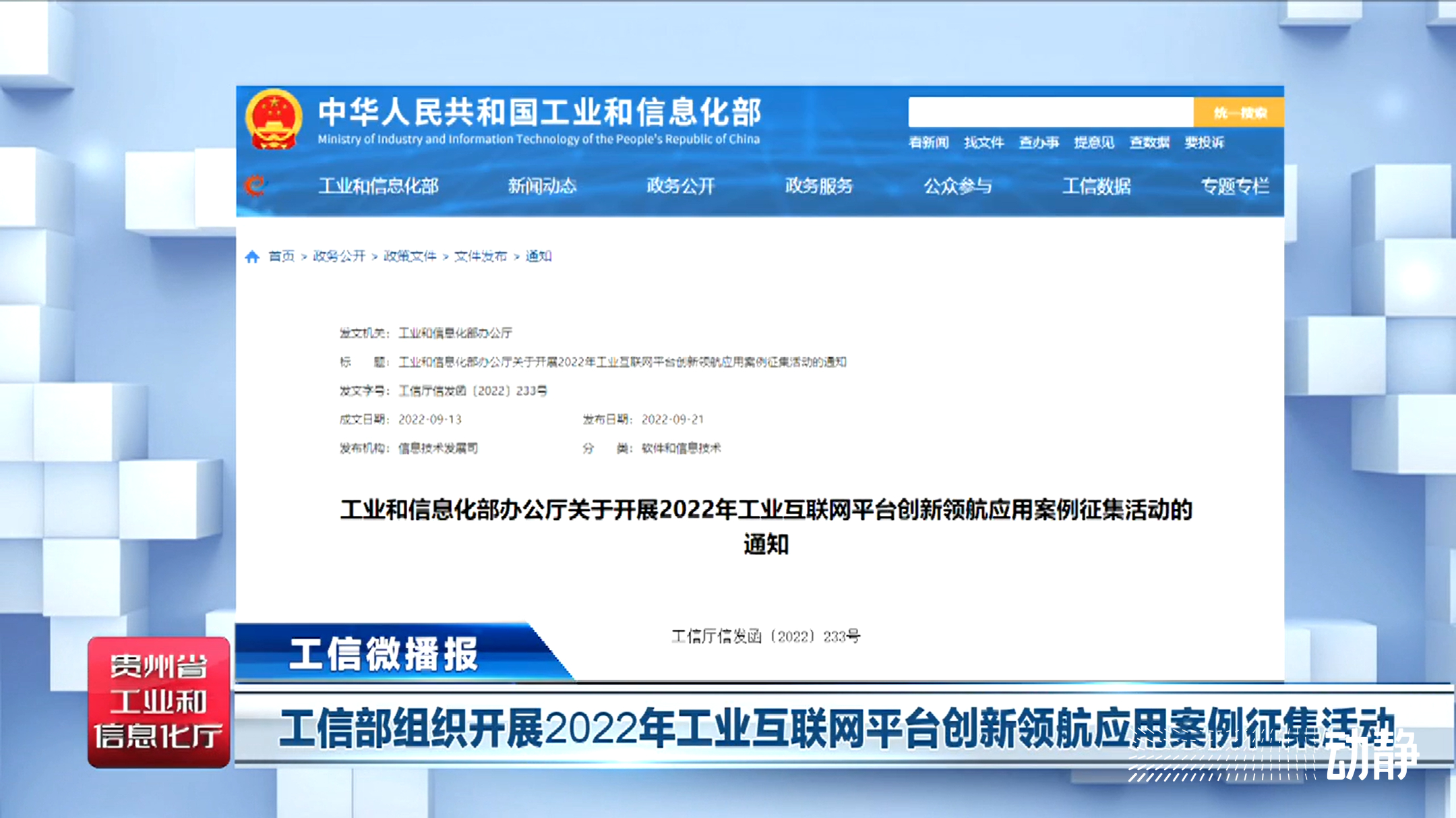
Task: Open the 提意见 quick link
Action: pyautogui.click(x=1094, y=142)
